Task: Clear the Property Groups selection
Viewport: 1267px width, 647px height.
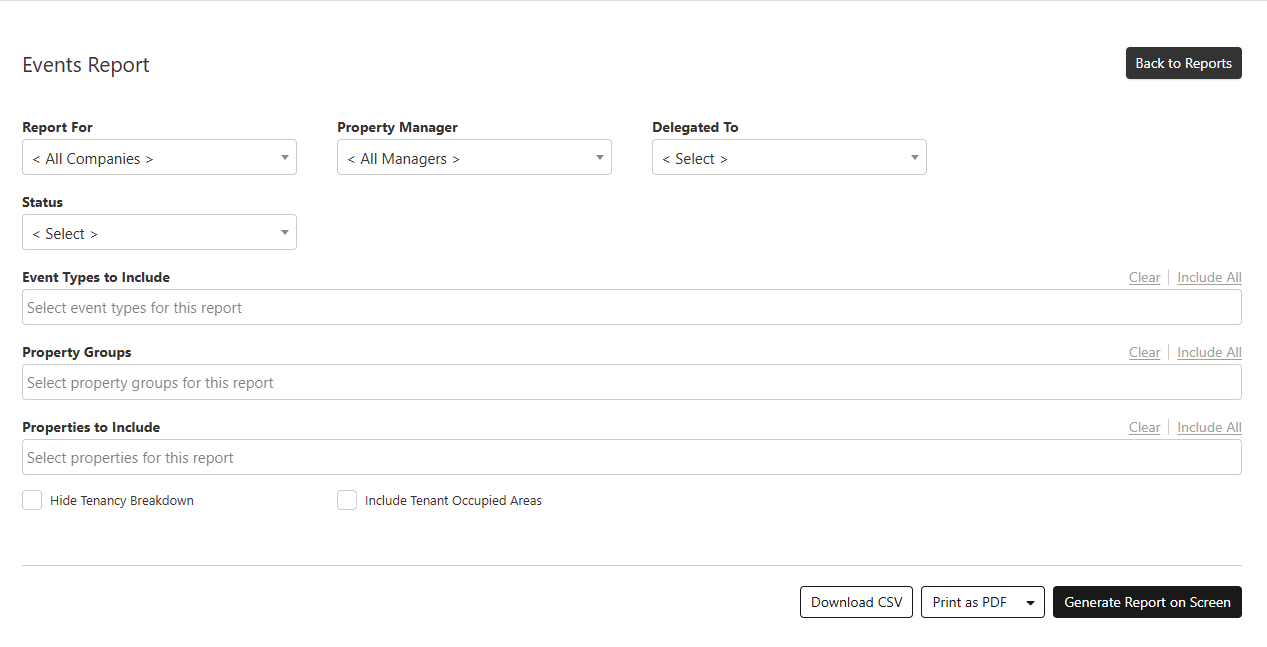Action: click(x=1144, y=353)
